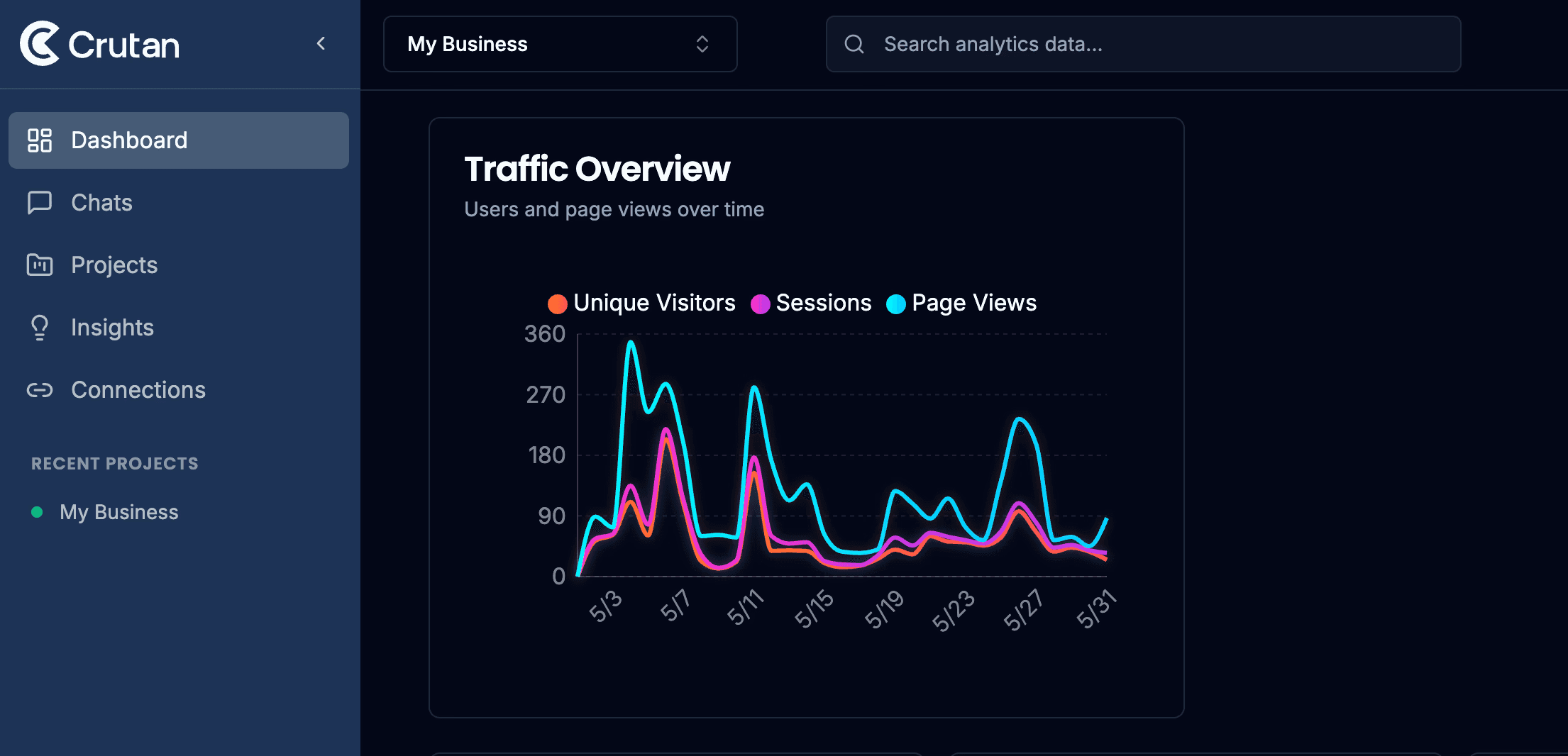Click the 5/19 x-axis date label
Viewport: 1568px width, 756px height.
click(884, 609)
